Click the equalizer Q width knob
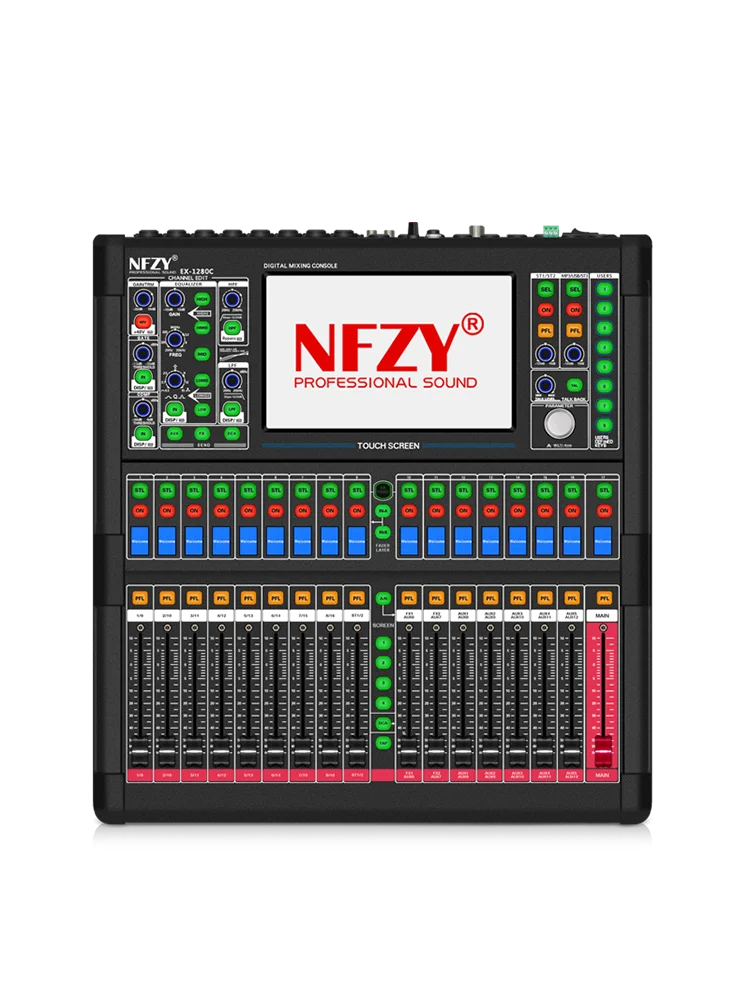The height and width of the screenshot is (1000, 750). (x=174, y=381)
